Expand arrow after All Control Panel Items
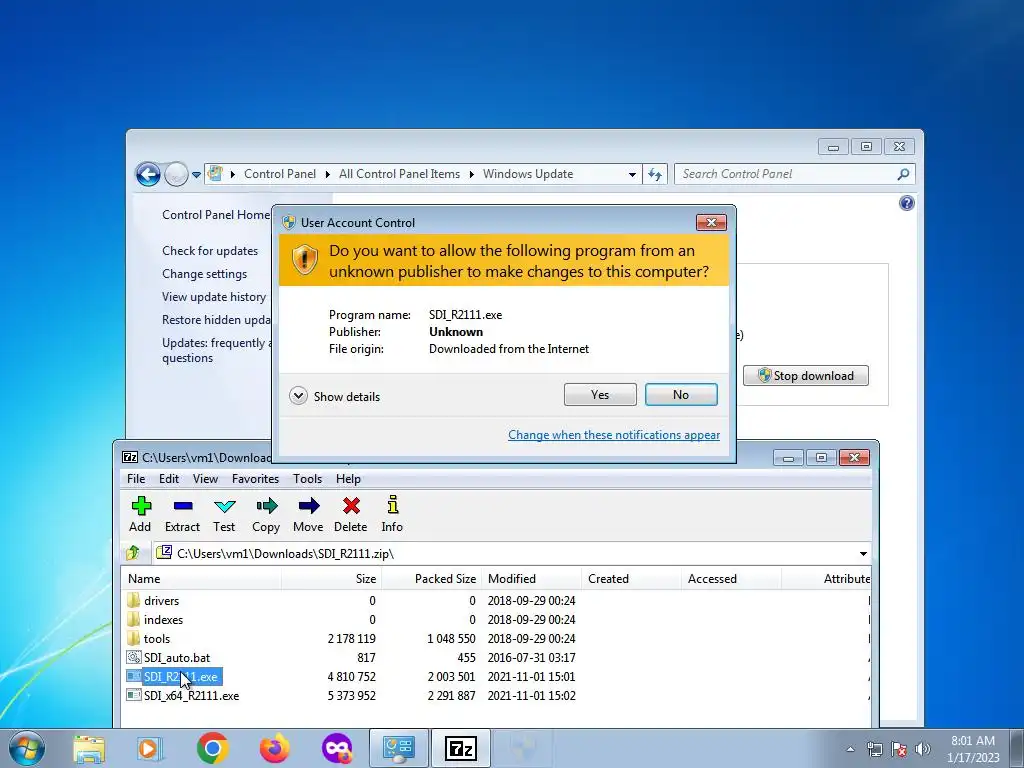 point(472,174)
